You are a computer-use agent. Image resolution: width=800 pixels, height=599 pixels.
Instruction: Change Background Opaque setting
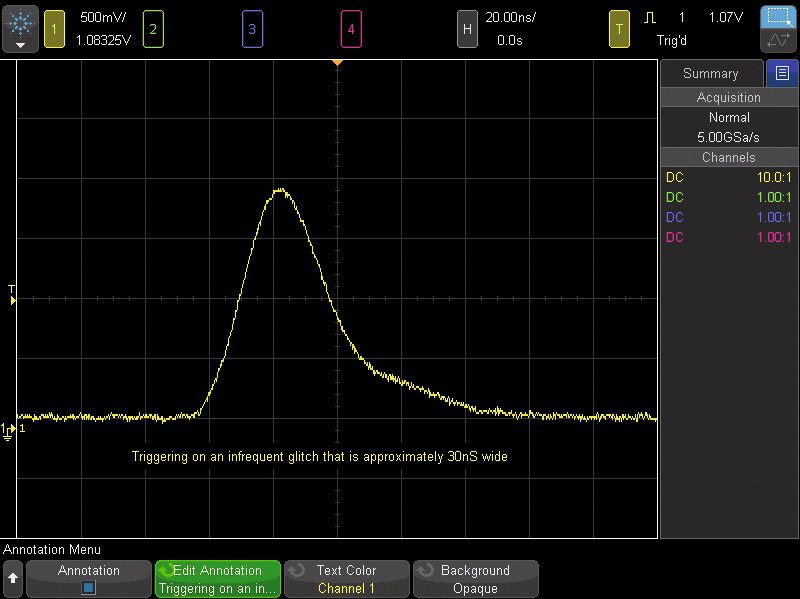tap(475, 579)
